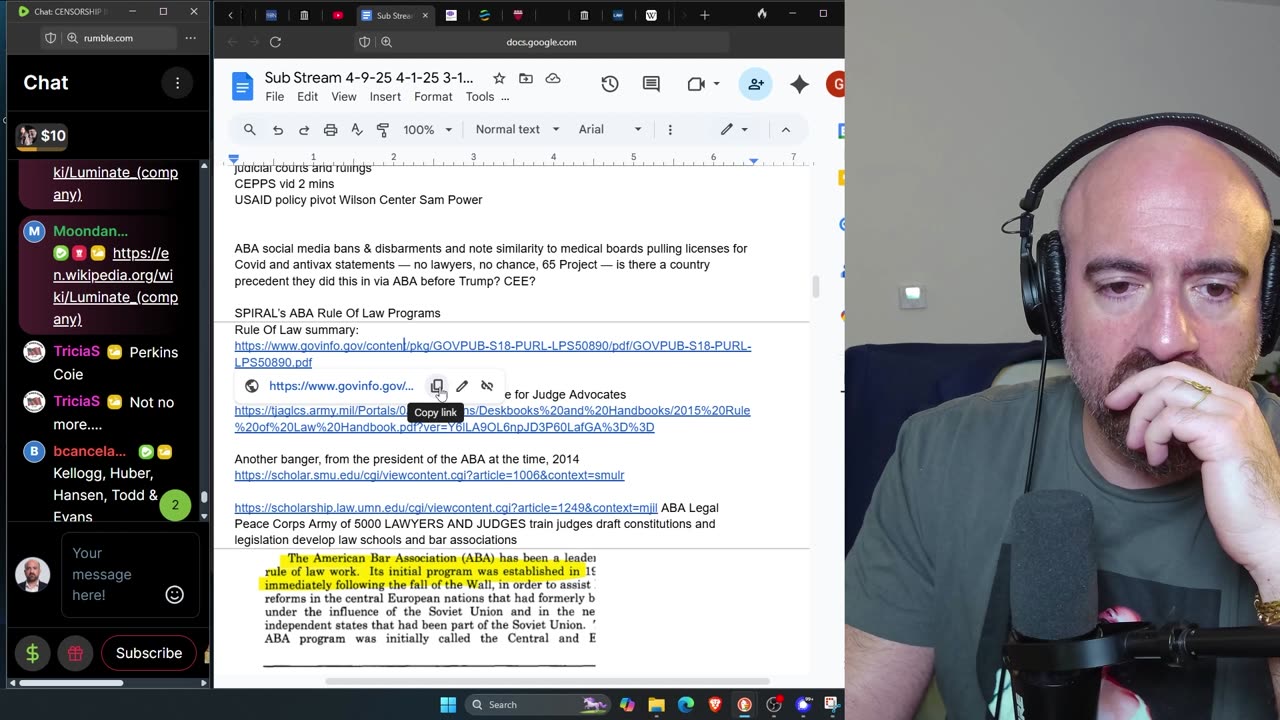Open the Arial font dropdown
The height and width of the screenshot is (720, 1280).
(x=610, y=129)
